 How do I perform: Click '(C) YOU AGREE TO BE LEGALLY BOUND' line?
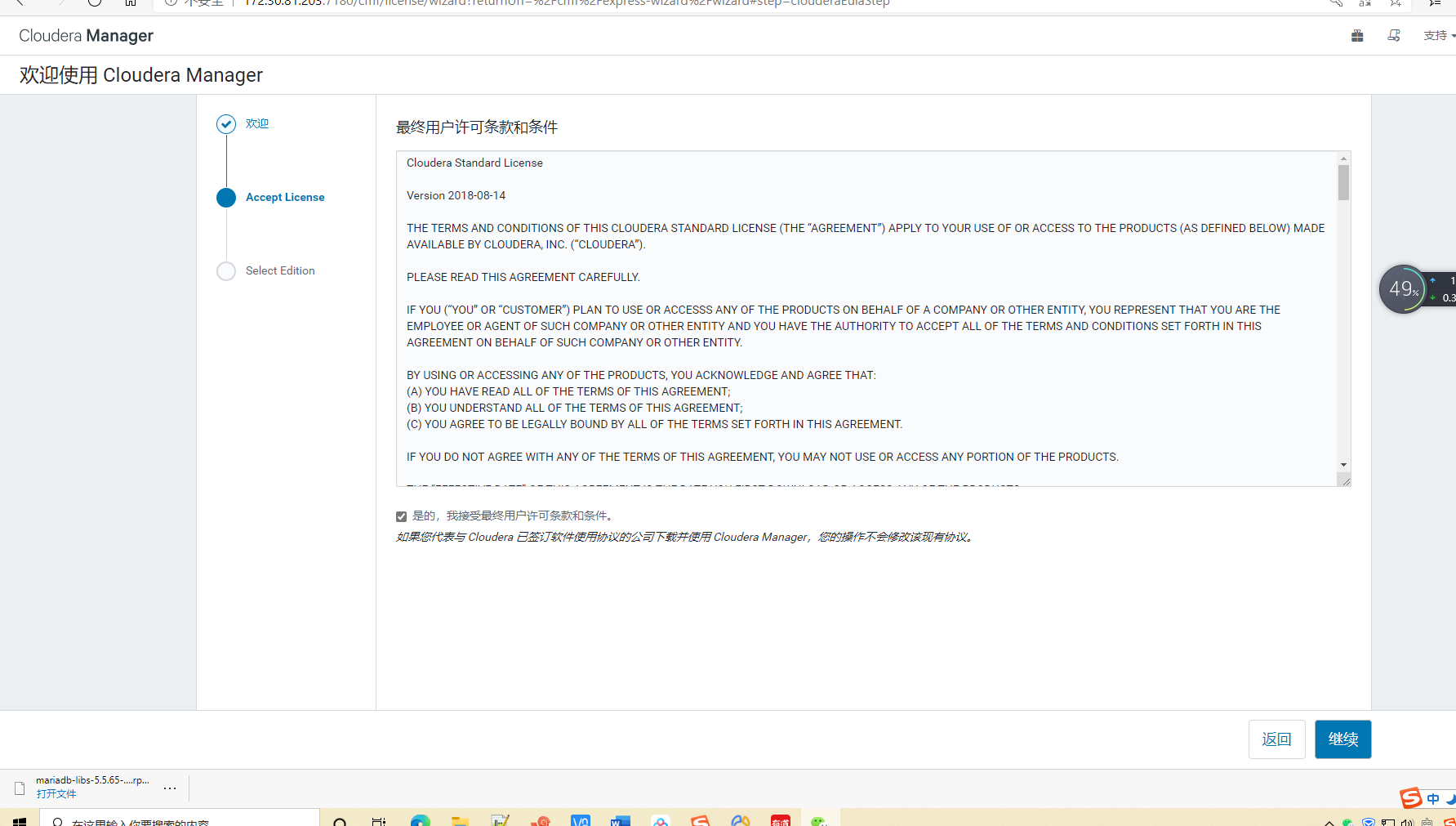tap(655, 425)
